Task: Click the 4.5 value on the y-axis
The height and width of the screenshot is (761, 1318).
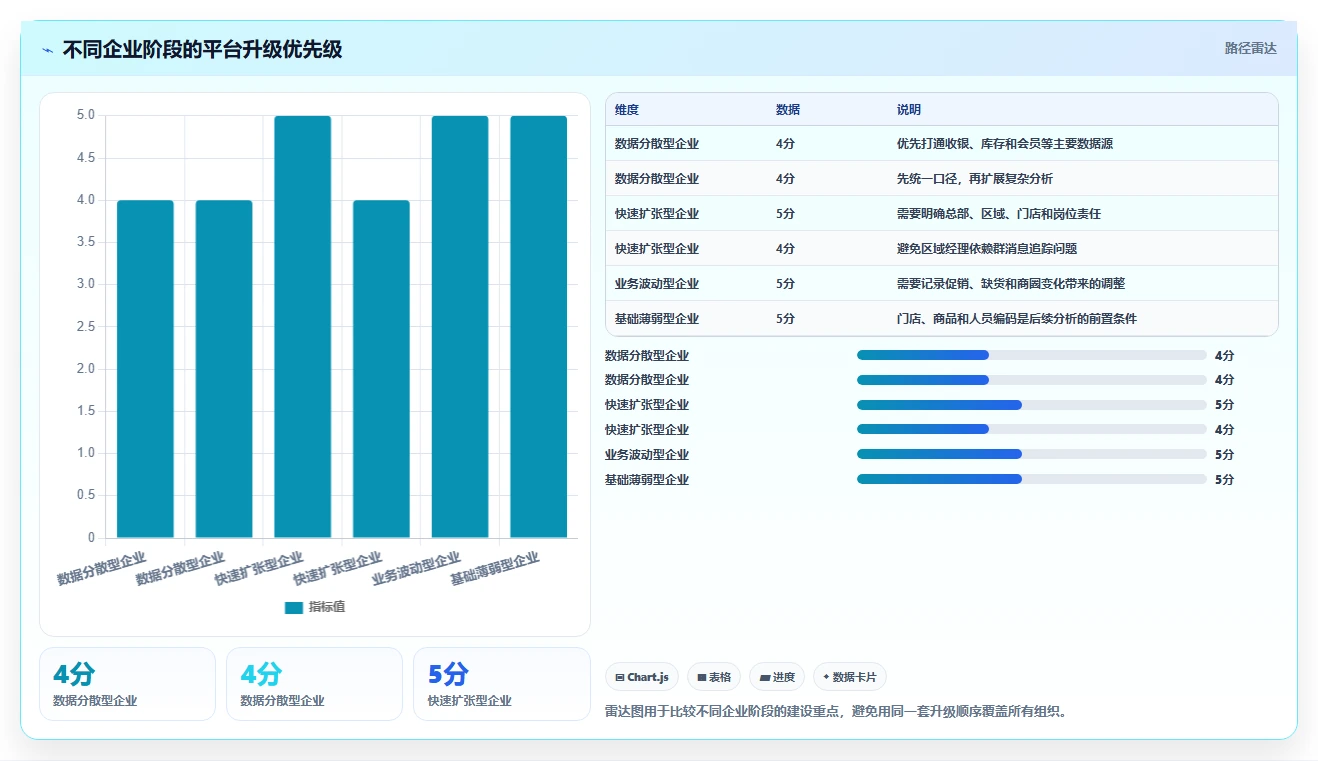Action: click(x=86, y=158)
